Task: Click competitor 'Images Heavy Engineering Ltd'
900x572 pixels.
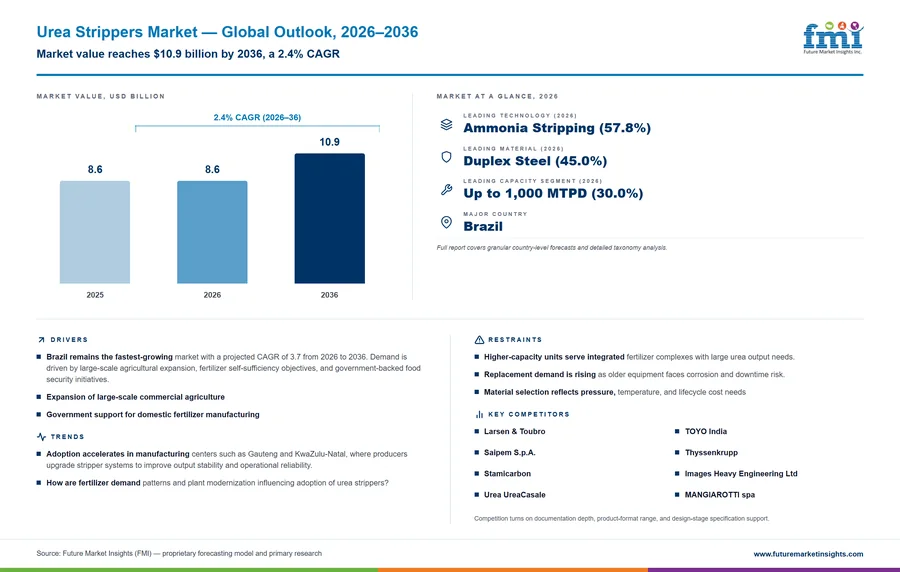Action: [x=741, y=474]
